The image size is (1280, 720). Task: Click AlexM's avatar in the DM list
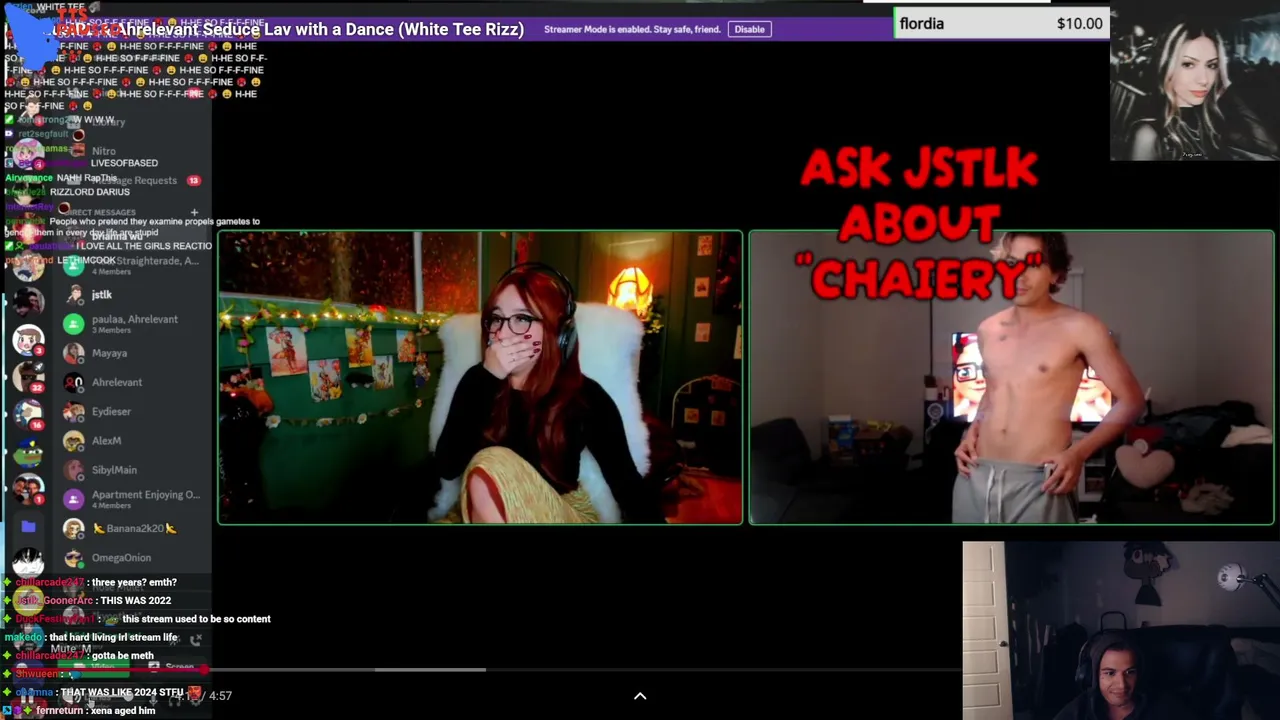click(73, 440)
